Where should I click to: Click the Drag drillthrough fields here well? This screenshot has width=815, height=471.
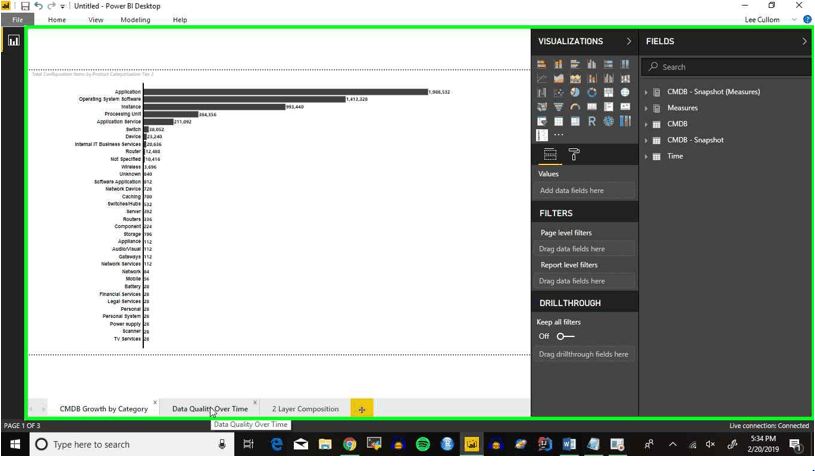(x=584, y=354)
